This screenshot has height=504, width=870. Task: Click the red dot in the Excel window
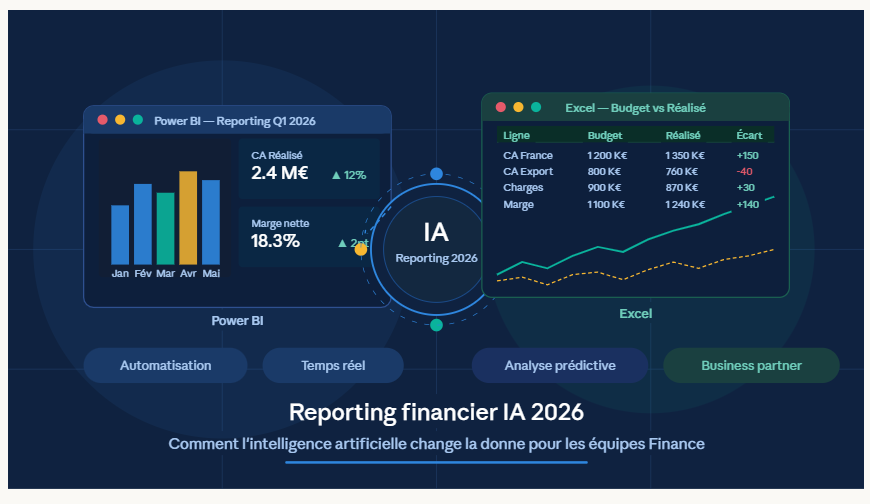pos(500,107)
